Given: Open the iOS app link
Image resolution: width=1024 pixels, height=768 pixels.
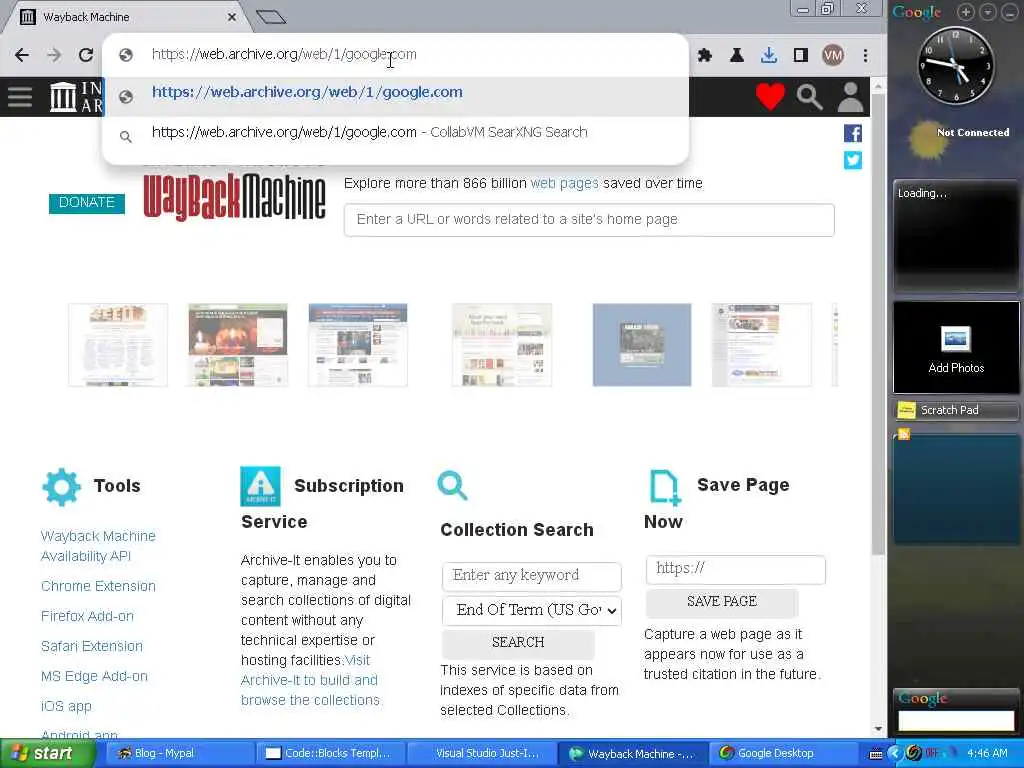Looking at the screenshot, I should point(66,707).
